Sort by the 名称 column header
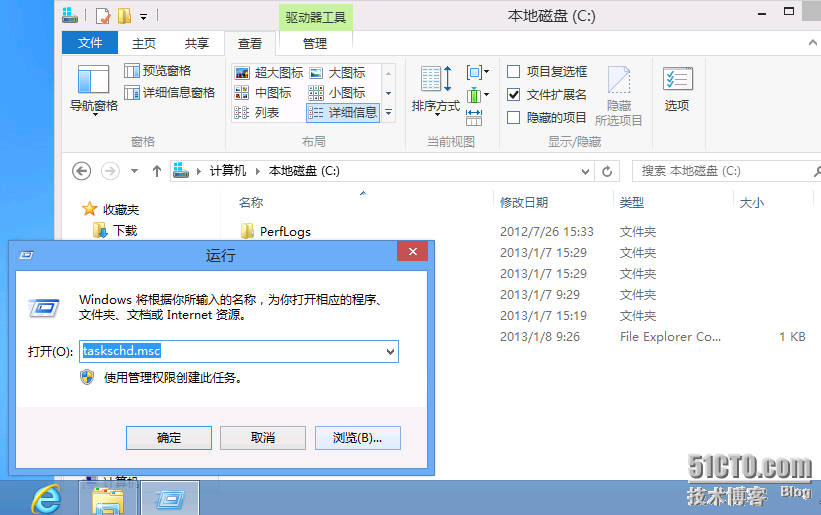The height and width of the screenshot is (515, 821). (x=251, y=203)
